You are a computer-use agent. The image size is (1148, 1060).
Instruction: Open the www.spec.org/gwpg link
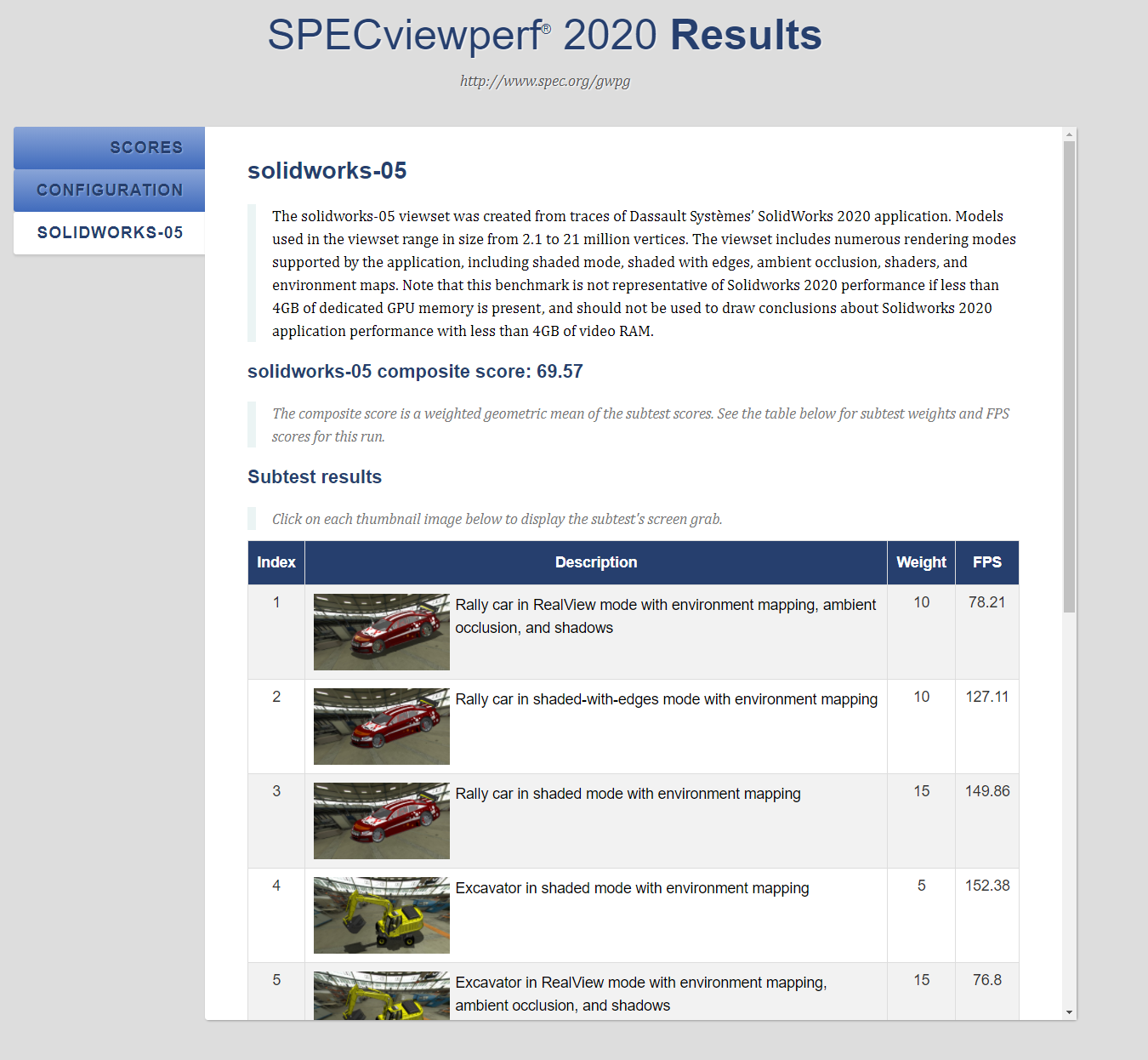coord(544,82)
